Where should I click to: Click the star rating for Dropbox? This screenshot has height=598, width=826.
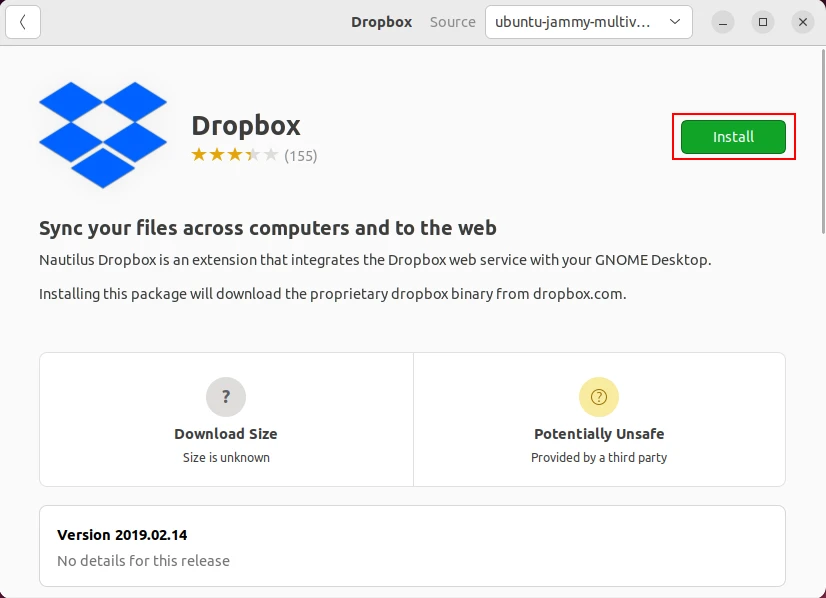[234, 155]
